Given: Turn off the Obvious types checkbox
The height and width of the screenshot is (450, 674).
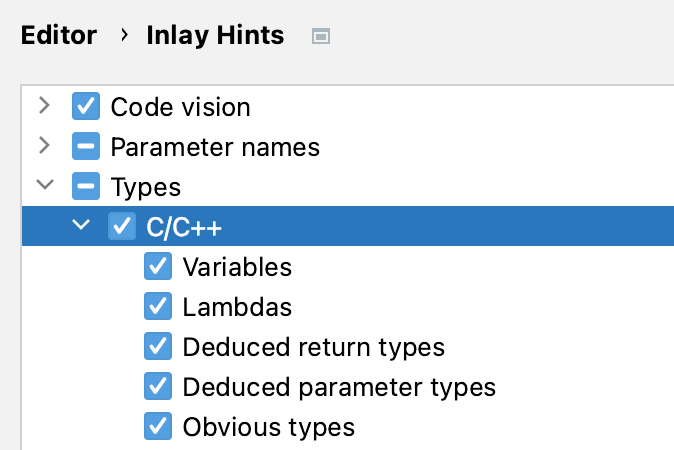Looking at the screenshot, I should click(158, 427).
